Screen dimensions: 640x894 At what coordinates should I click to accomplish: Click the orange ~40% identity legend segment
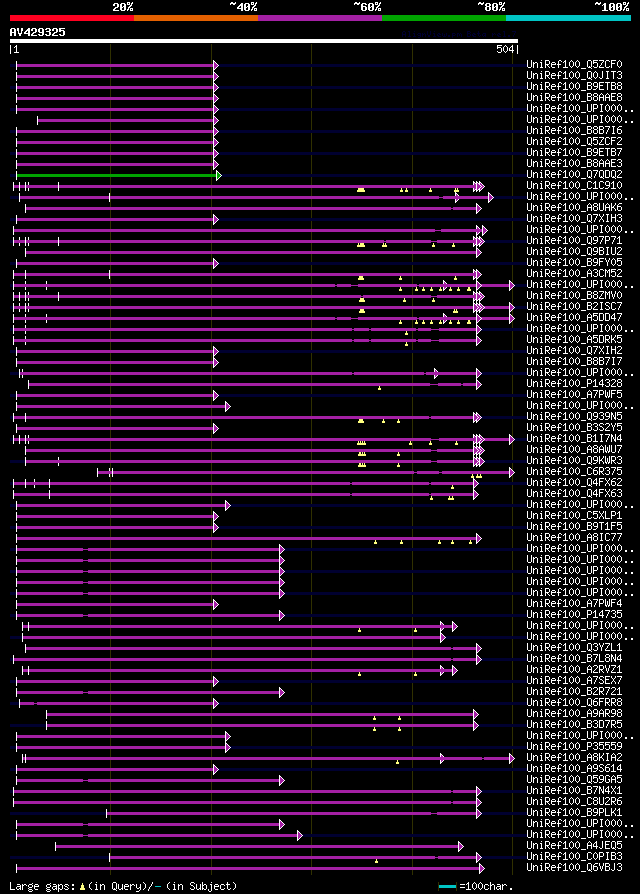coord(196,18)
